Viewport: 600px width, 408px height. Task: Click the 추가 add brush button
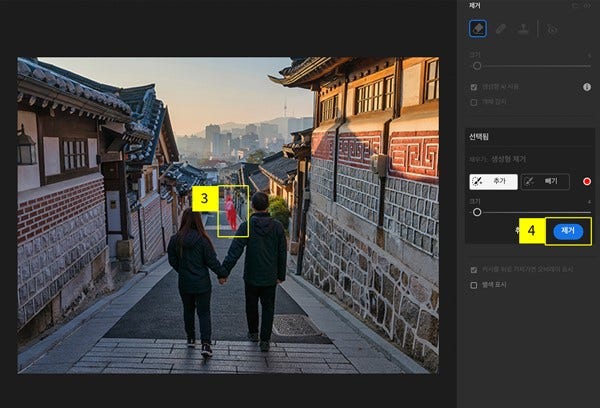[x=493, y=182]
